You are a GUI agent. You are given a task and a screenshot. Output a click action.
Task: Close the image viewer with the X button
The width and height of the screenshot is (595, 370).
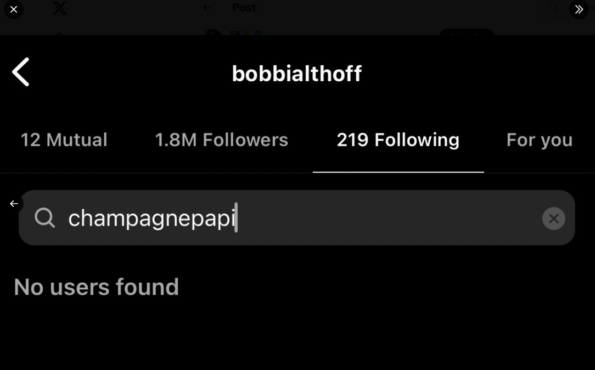pyautogui.click(x=14, y=9)
